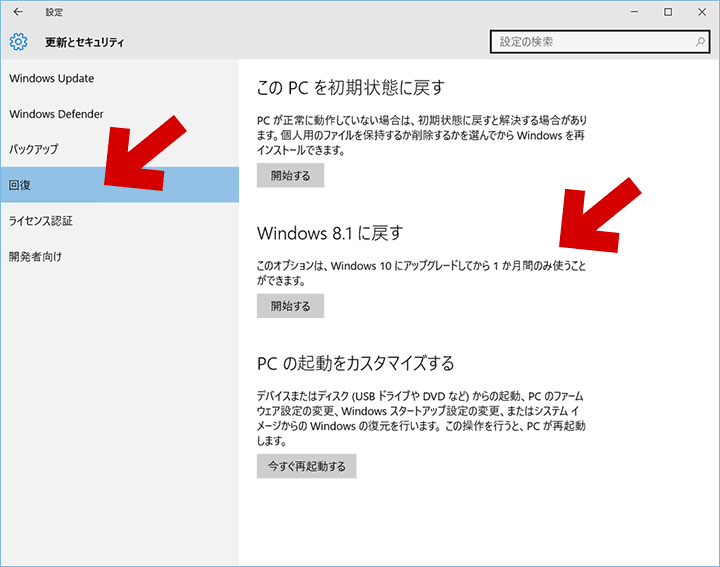Start rollback under Windows 8.1 に戻す

coord(290,306)
